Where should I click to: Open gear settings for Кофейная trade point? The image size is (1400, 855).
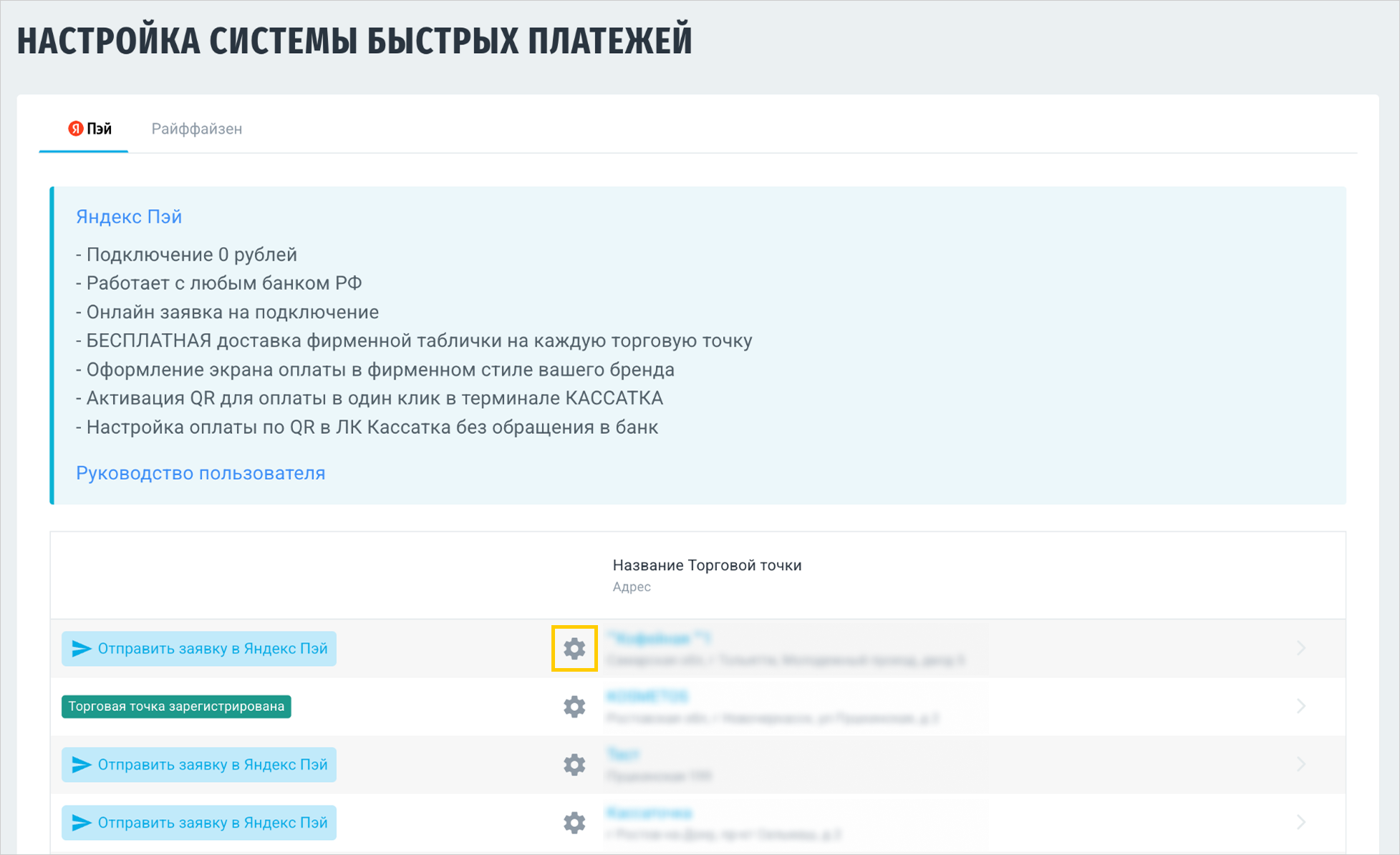[574, 649]
